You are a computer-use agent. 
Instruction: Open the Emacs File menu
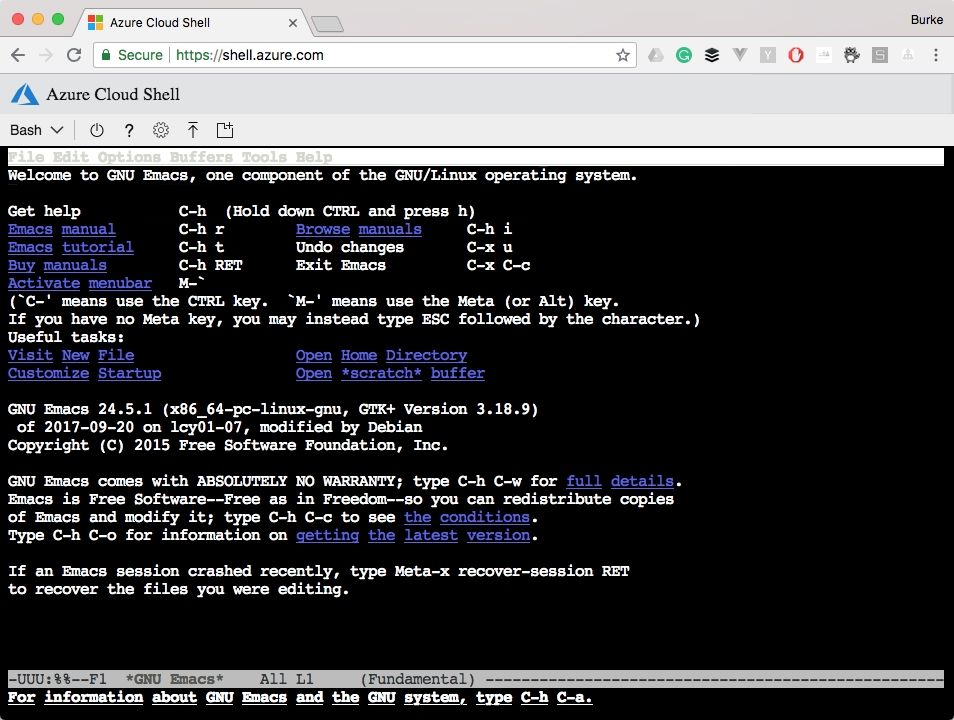pyautogui.click(x=23, y=157)
